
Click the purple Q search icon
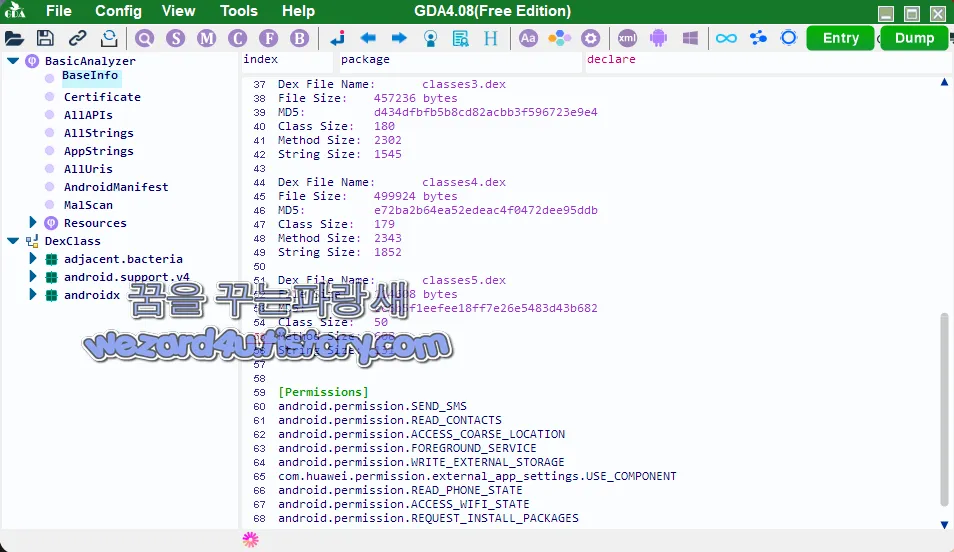pos(145,38)
